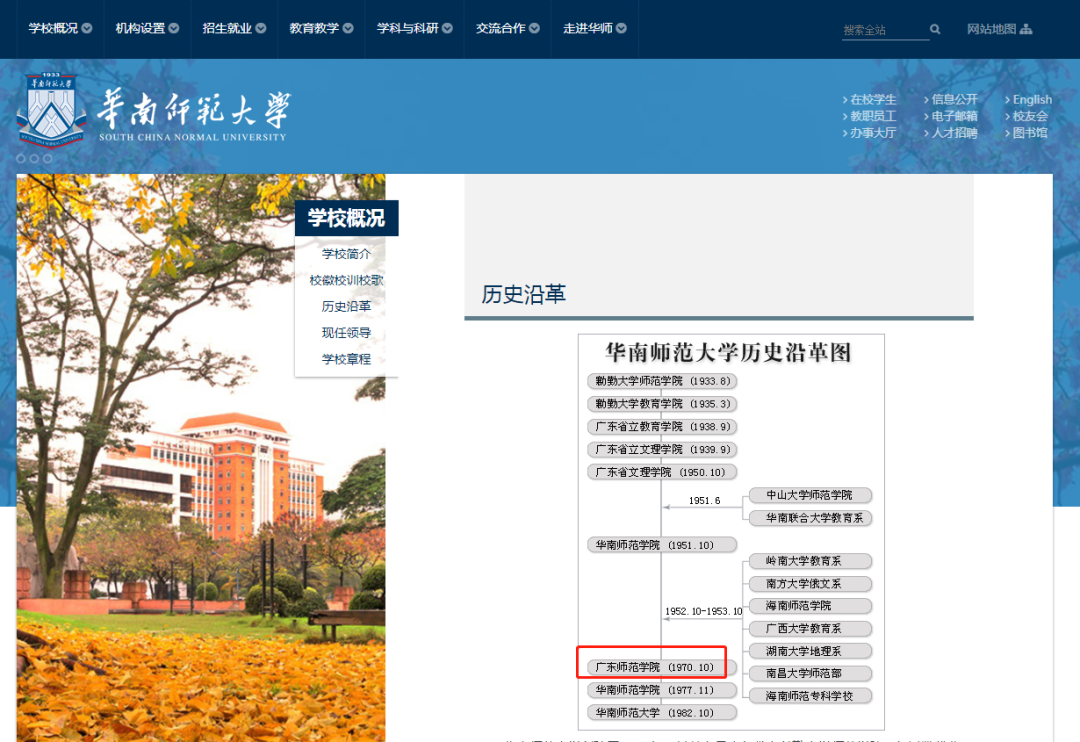Click 岭南大学教育系 entry
Image resolution: width=1080 pixels, height=742 pixels.
click(810, 561)
